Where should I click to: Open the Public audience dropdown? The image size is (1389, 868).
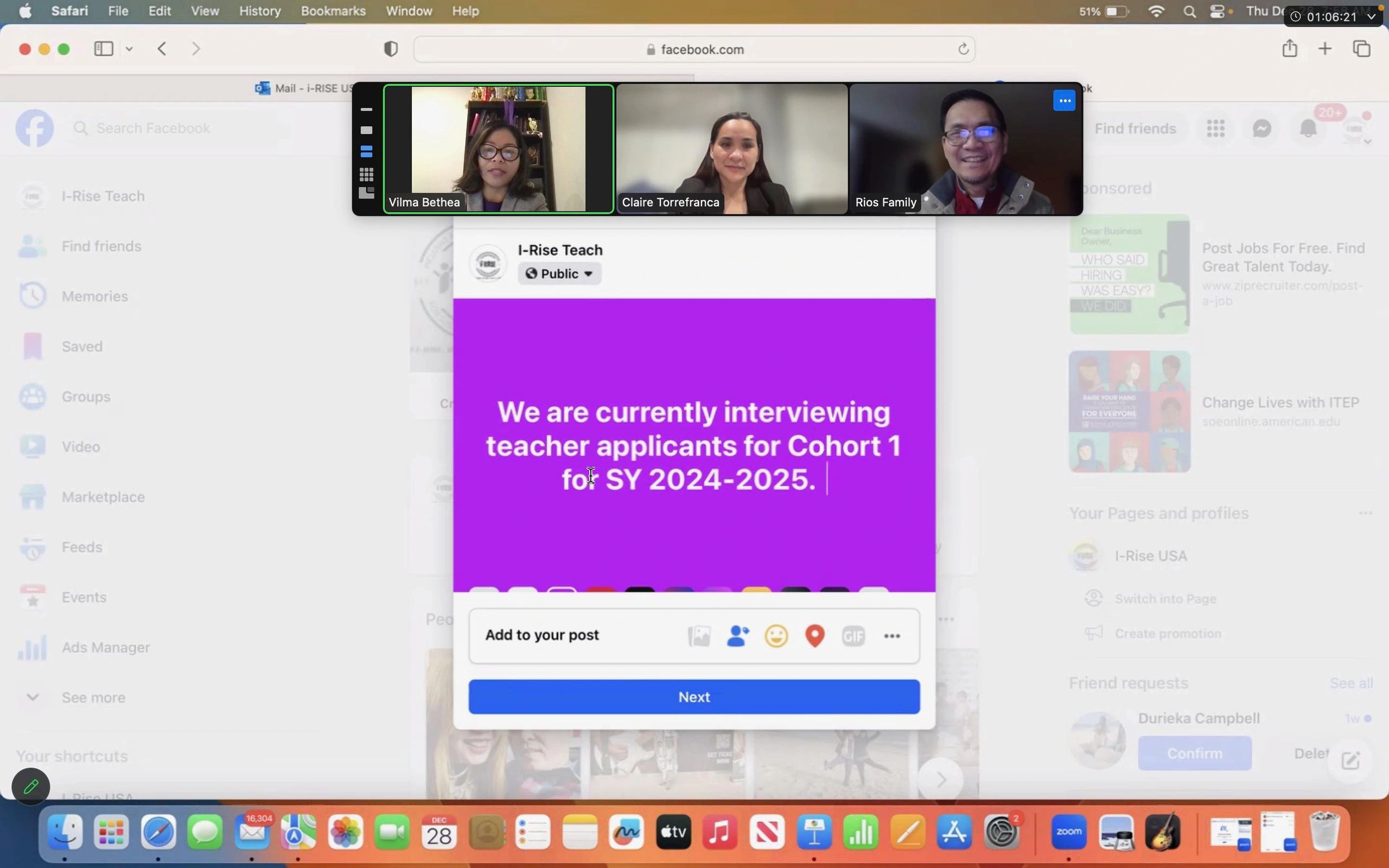559,274
